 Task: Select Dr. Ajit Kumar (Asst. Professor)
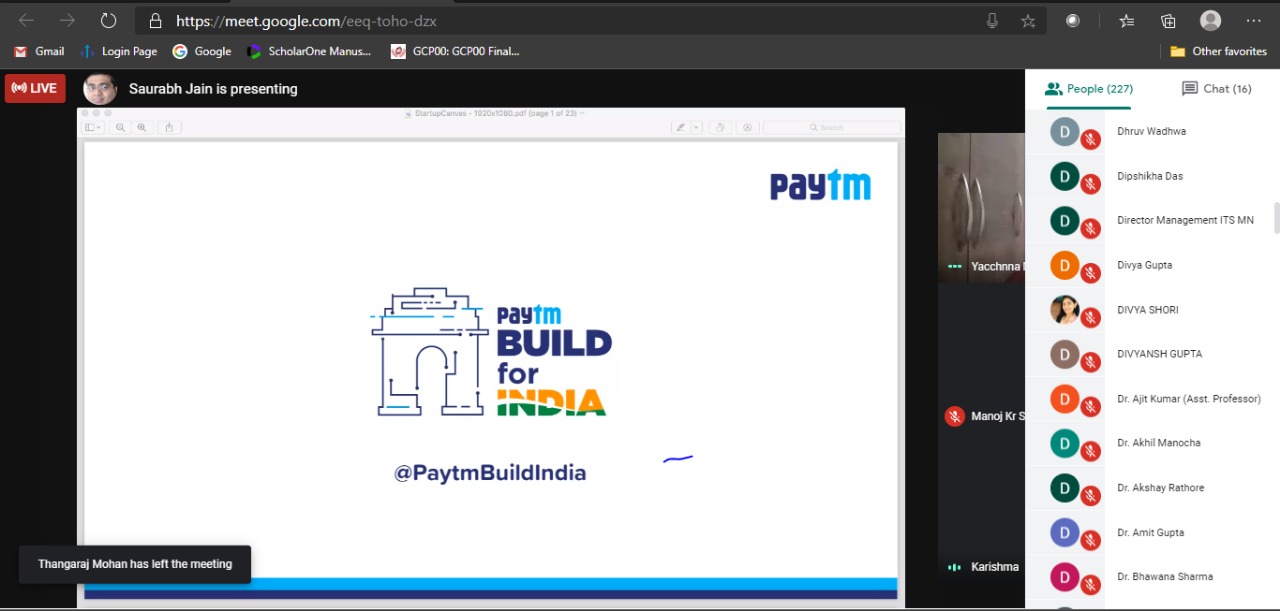[x=1189, y=399]
